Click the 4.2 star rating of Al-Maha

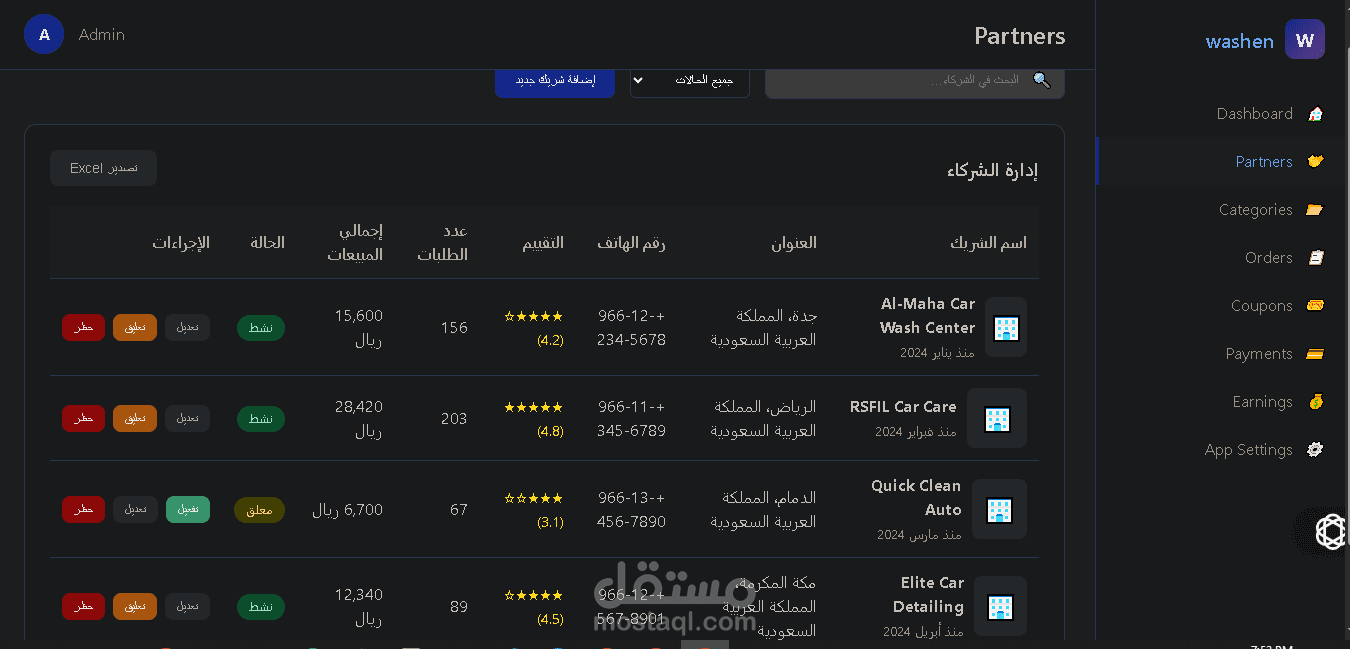534,328
